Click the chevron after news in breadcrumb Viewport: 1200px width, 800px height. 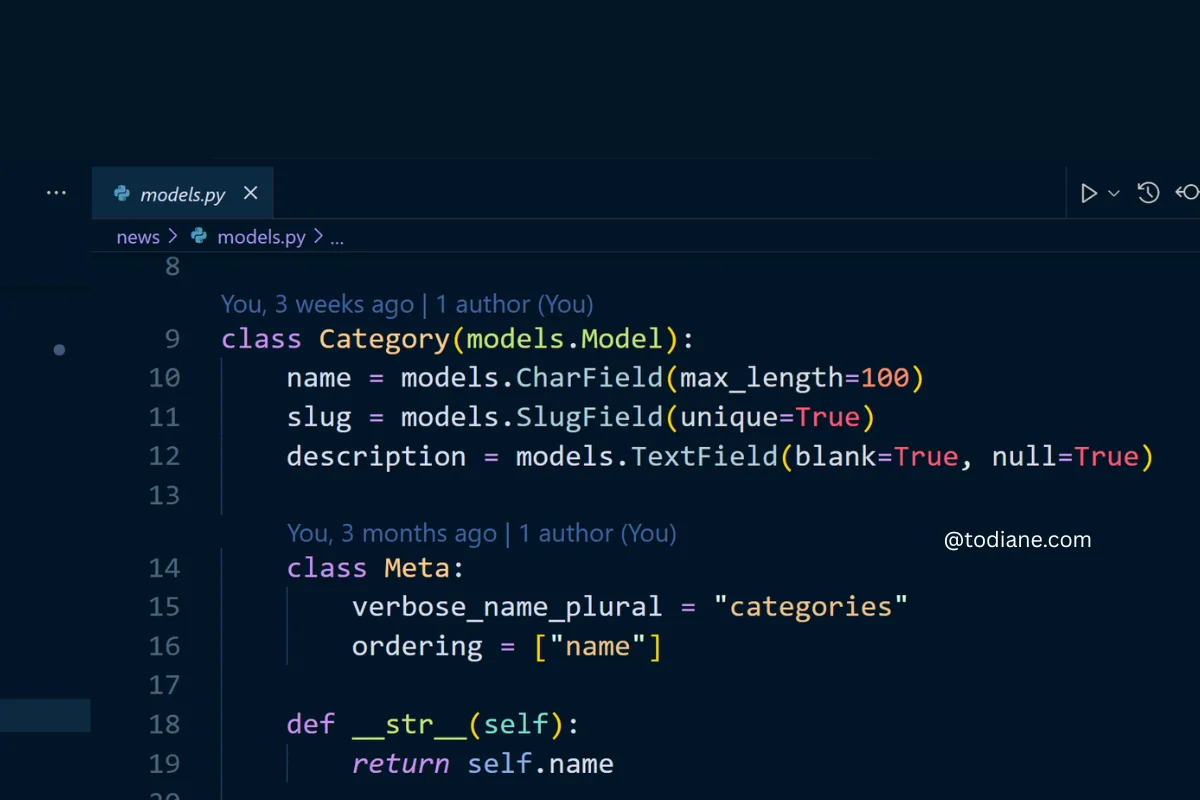172,237
